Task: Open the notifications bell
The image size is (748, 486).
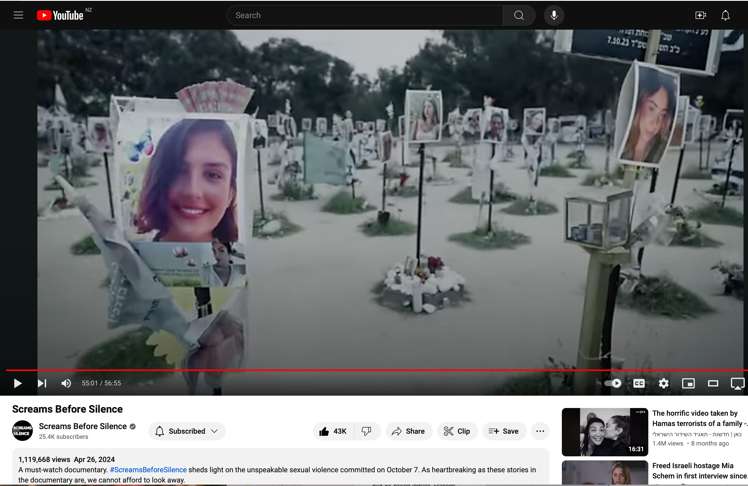Action: tap(726, 15)
